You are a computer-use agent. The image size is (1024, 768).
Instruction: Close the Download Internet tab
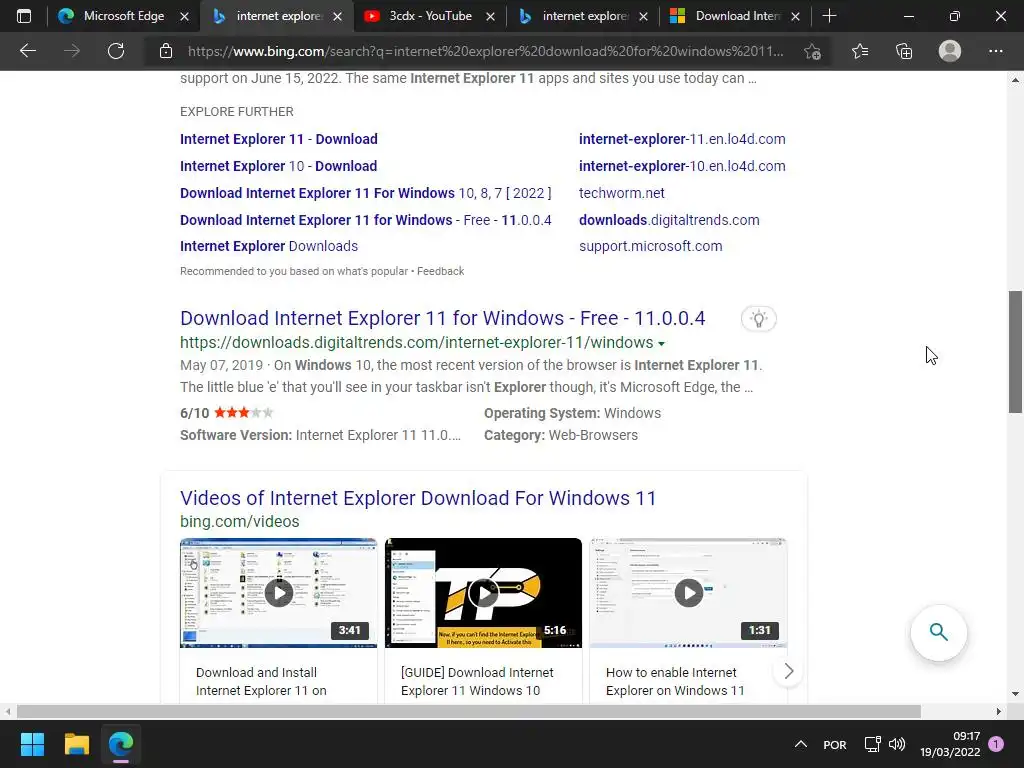tap(795, 16)
